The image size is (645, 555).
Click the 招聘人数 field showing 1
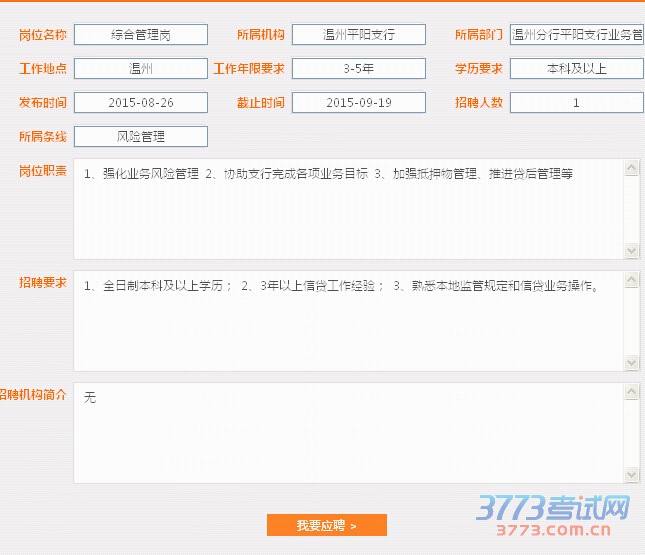[x=576, y=103]
